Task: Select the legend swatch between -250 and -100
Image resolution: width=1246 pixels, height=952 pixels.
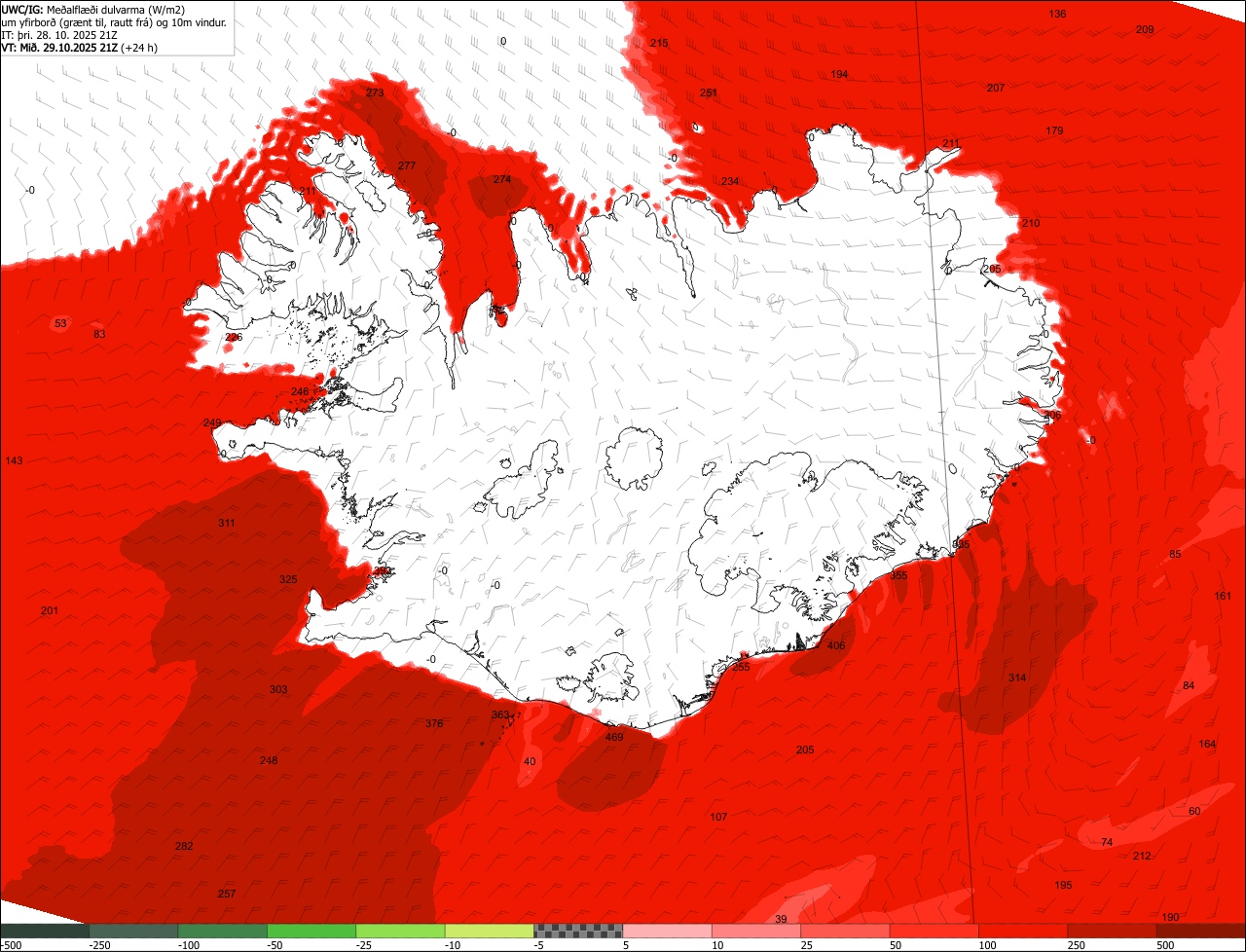Action: 133,931
